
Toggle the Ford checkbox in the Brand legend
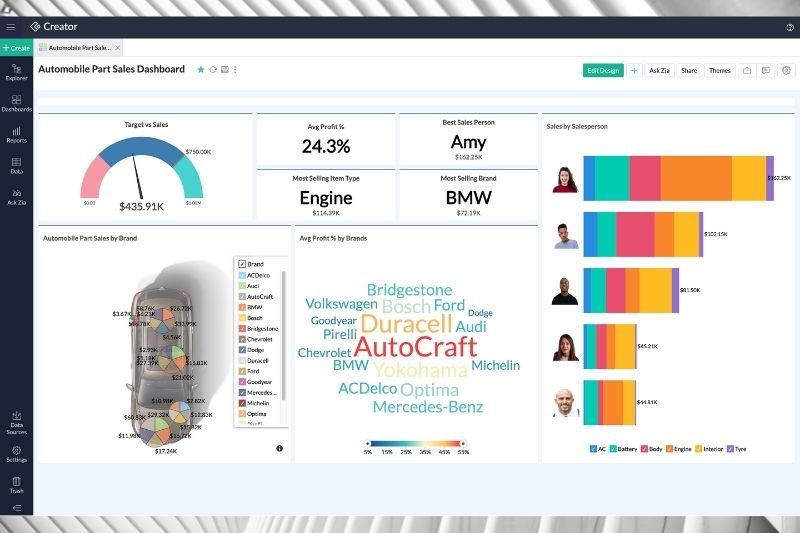pyautogui.click(x=242, y=371)
